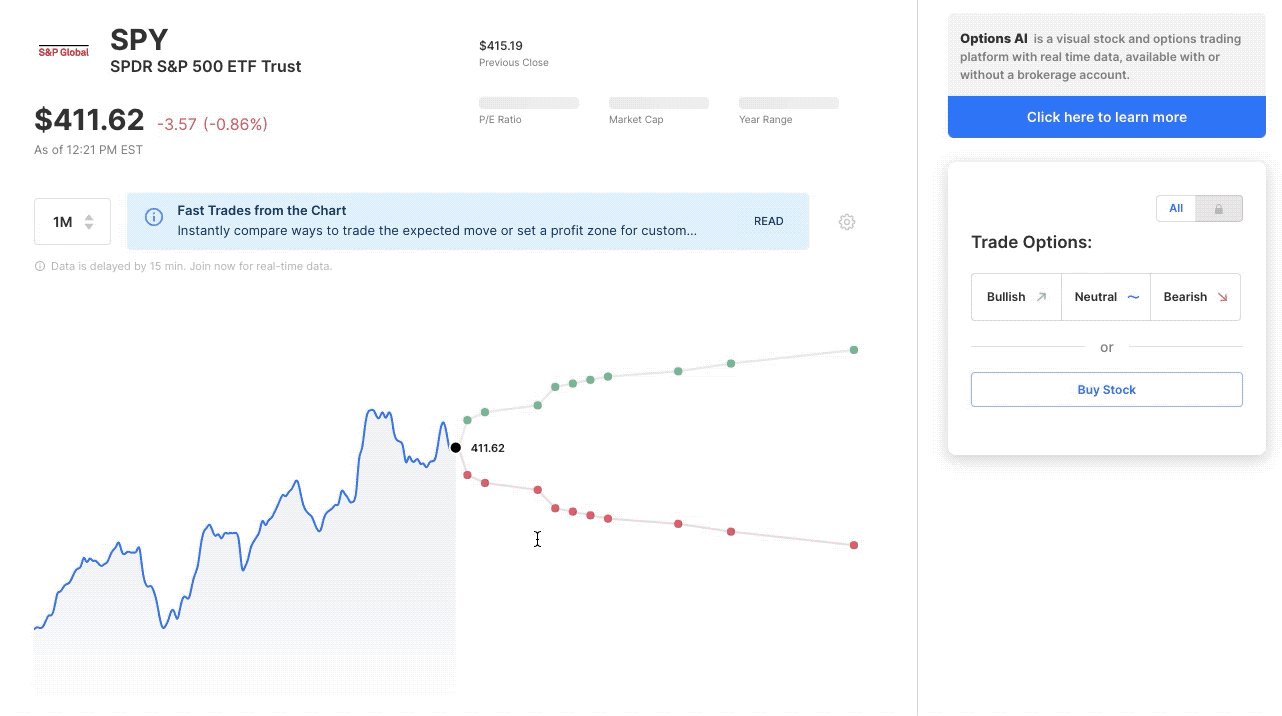
Task: Click the info icon in Fast Trades banner
Action: pos(154,217)
